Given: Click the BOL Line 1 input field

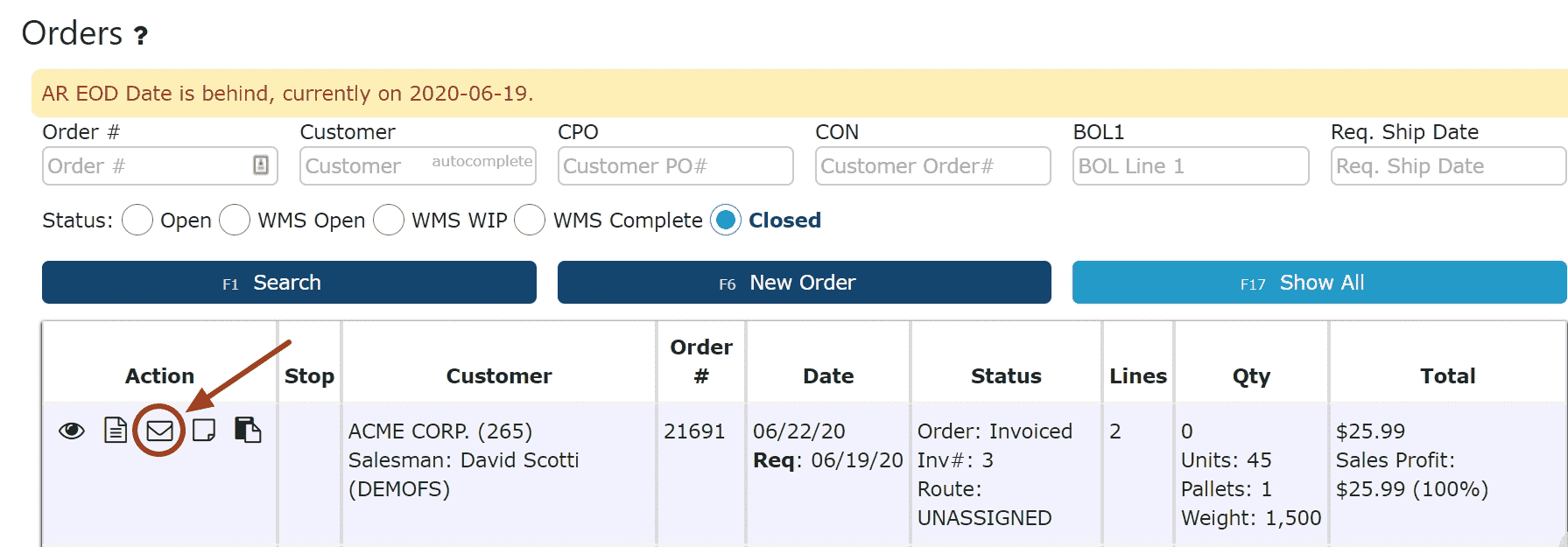Looking at the screenshot, I should [1191, 165].
